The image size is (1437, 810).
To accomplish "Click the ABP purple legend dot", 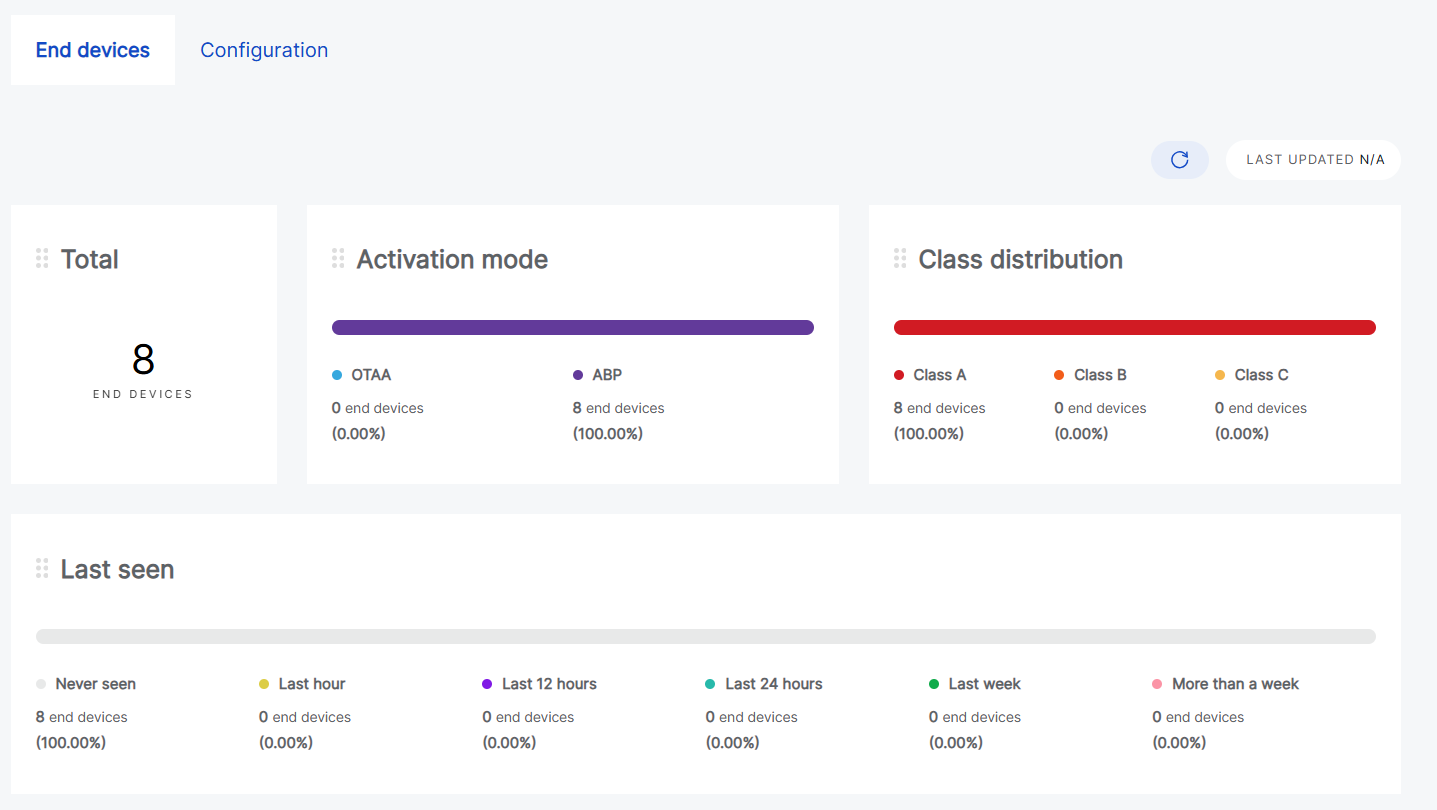I will pos(578,375).
